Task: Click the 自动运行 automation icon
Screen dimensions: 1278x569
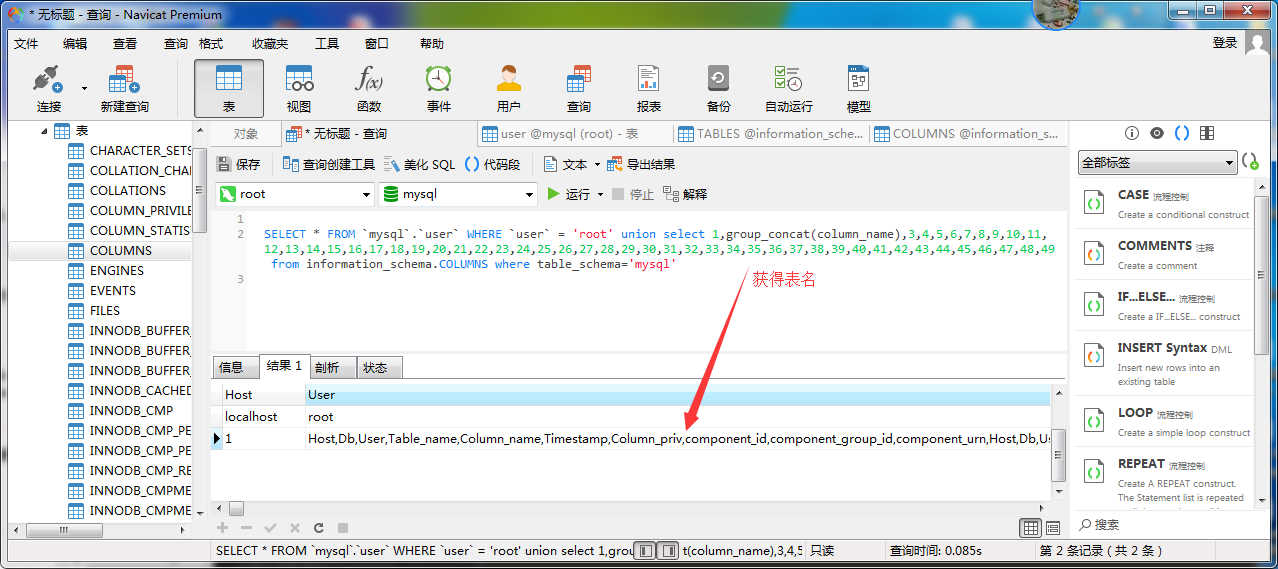Action: coord(788,87)
